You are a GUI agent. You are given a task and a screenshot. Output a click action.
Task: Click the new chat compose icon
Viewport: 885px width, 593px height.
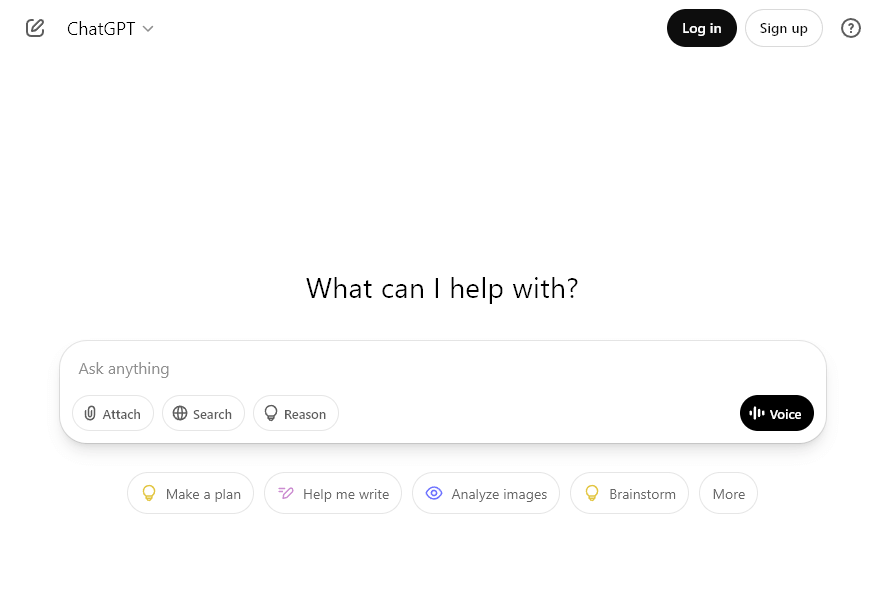click(x=35, y=28)
